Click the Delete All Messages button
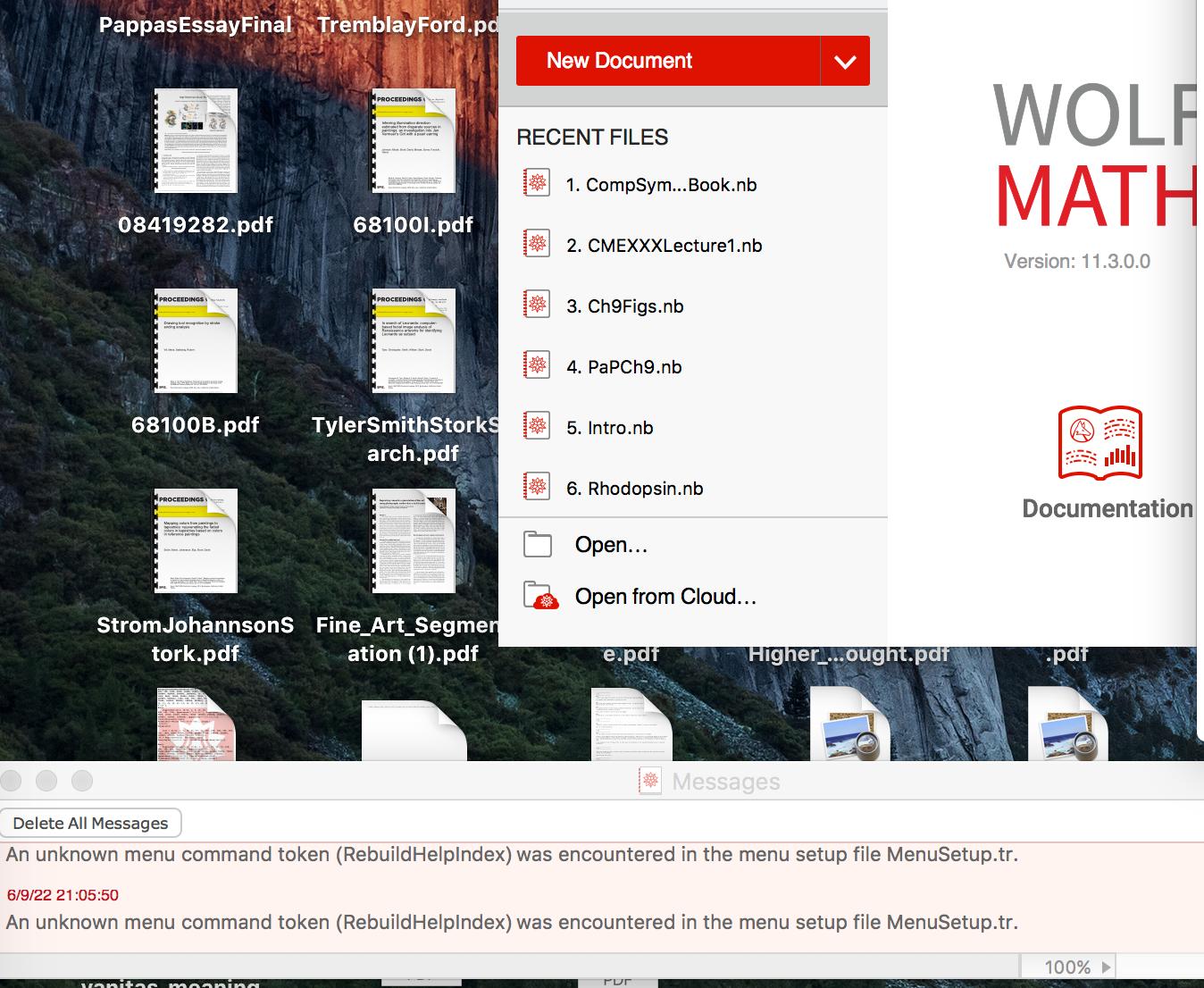 coord(90,823)
